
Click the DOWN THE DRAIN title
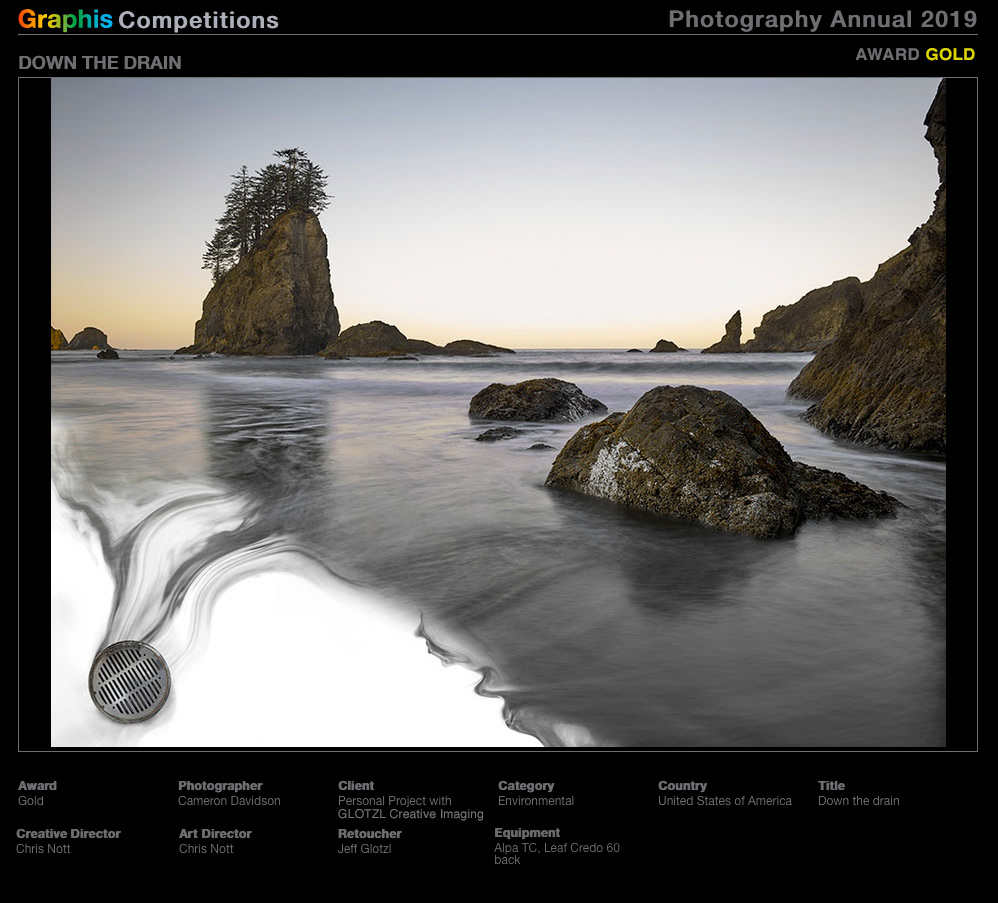click(x=100, y=62)
